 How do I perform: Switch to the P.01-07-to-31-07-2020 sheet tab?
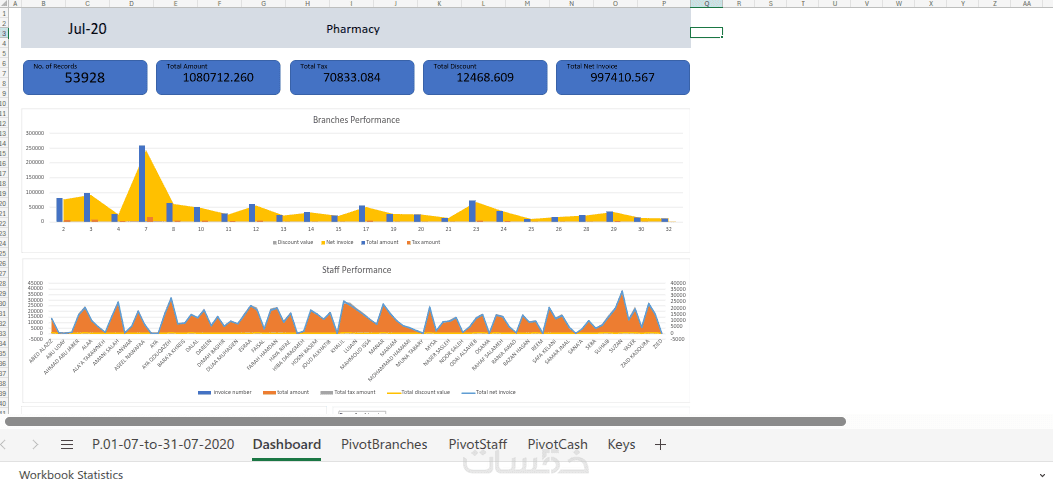(163, 445)
